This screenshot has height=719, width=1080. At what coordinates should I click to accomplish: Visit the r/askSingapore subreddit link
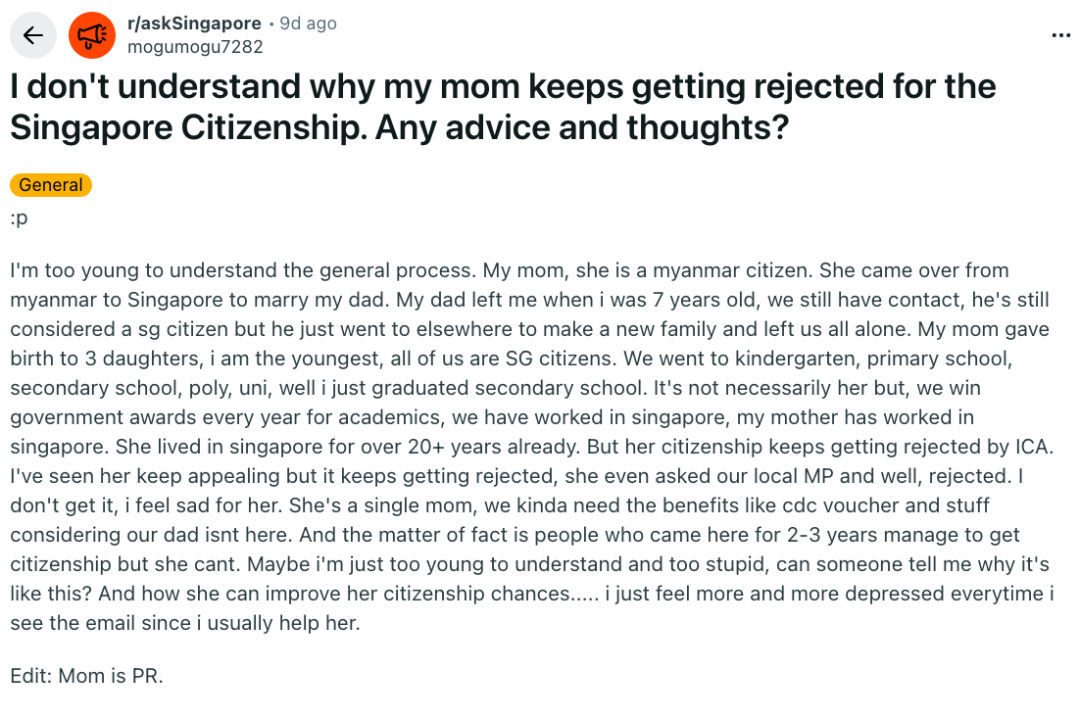pos(194,23)
